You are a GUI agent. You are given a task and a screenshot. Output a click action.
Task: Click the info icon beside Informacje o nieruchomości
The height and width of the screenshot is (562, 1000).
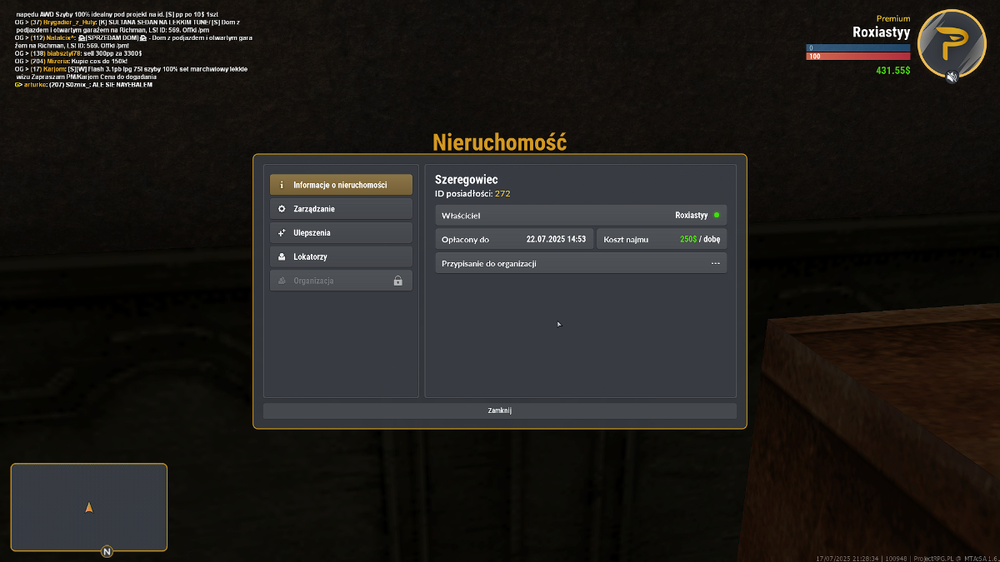click(281, 185)
